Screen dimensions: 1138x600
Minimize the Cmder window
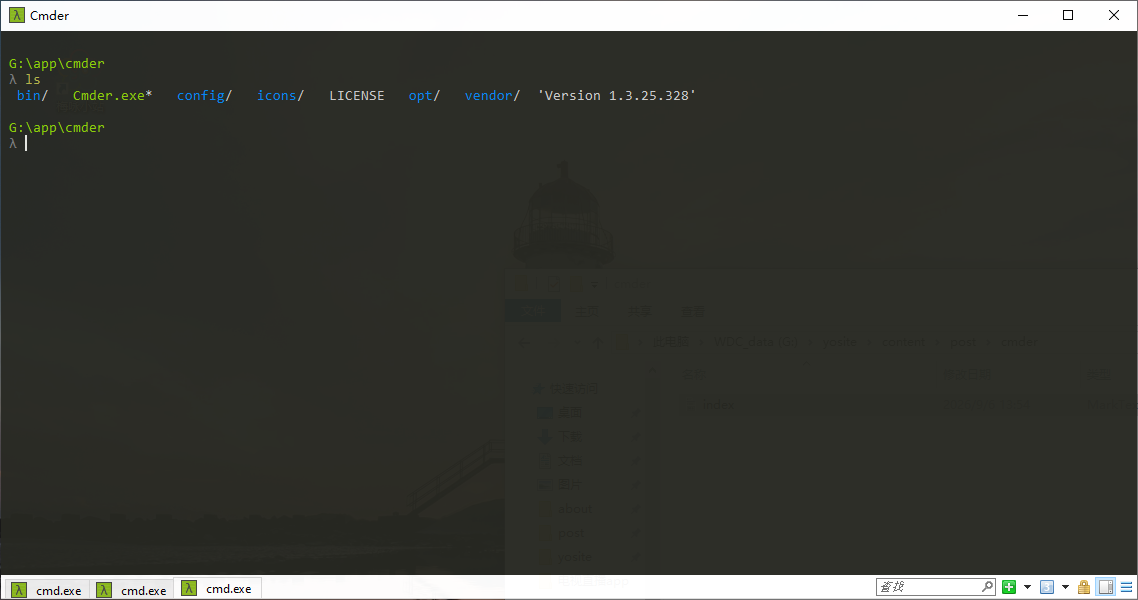pyautogui.click(x=1023, y=15)
